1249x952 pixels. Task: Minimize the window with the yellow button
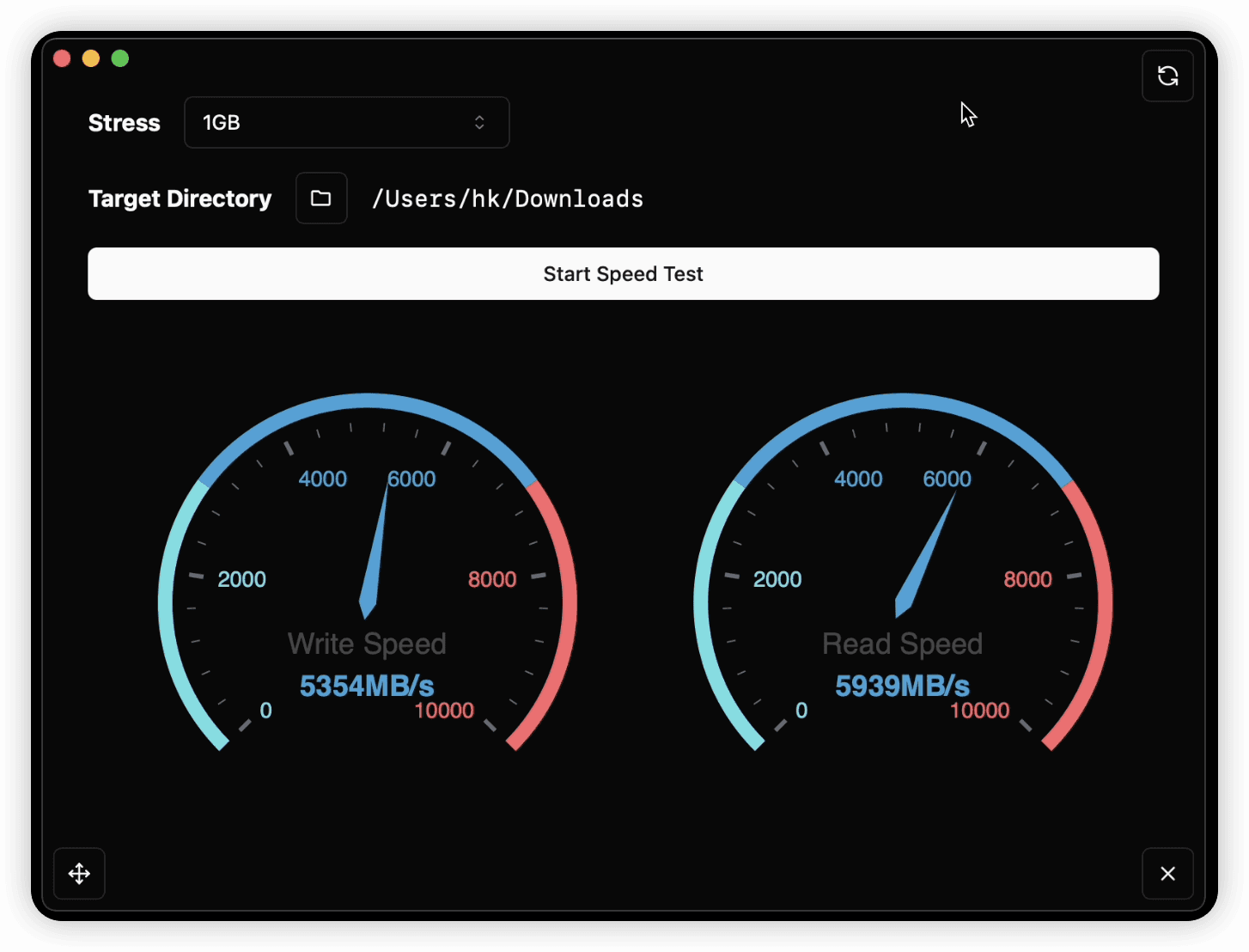pos(91,58)
